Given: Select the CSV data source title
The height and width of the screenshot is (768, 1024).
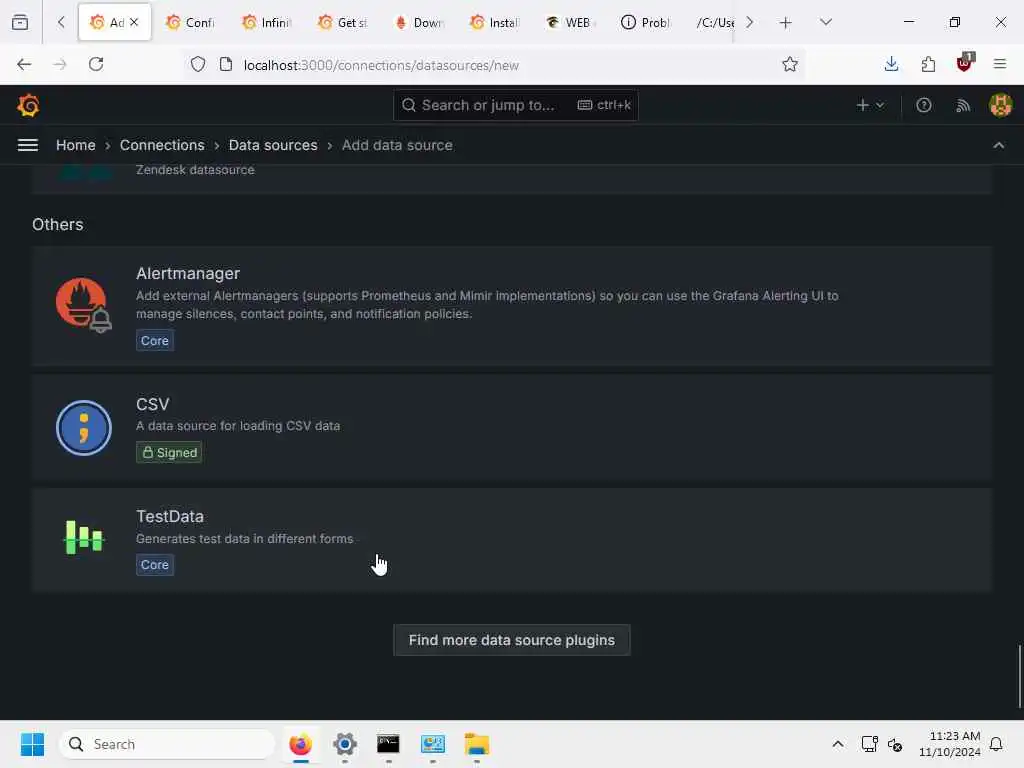Looking at the screenshot, I should (x=152, y=404).
